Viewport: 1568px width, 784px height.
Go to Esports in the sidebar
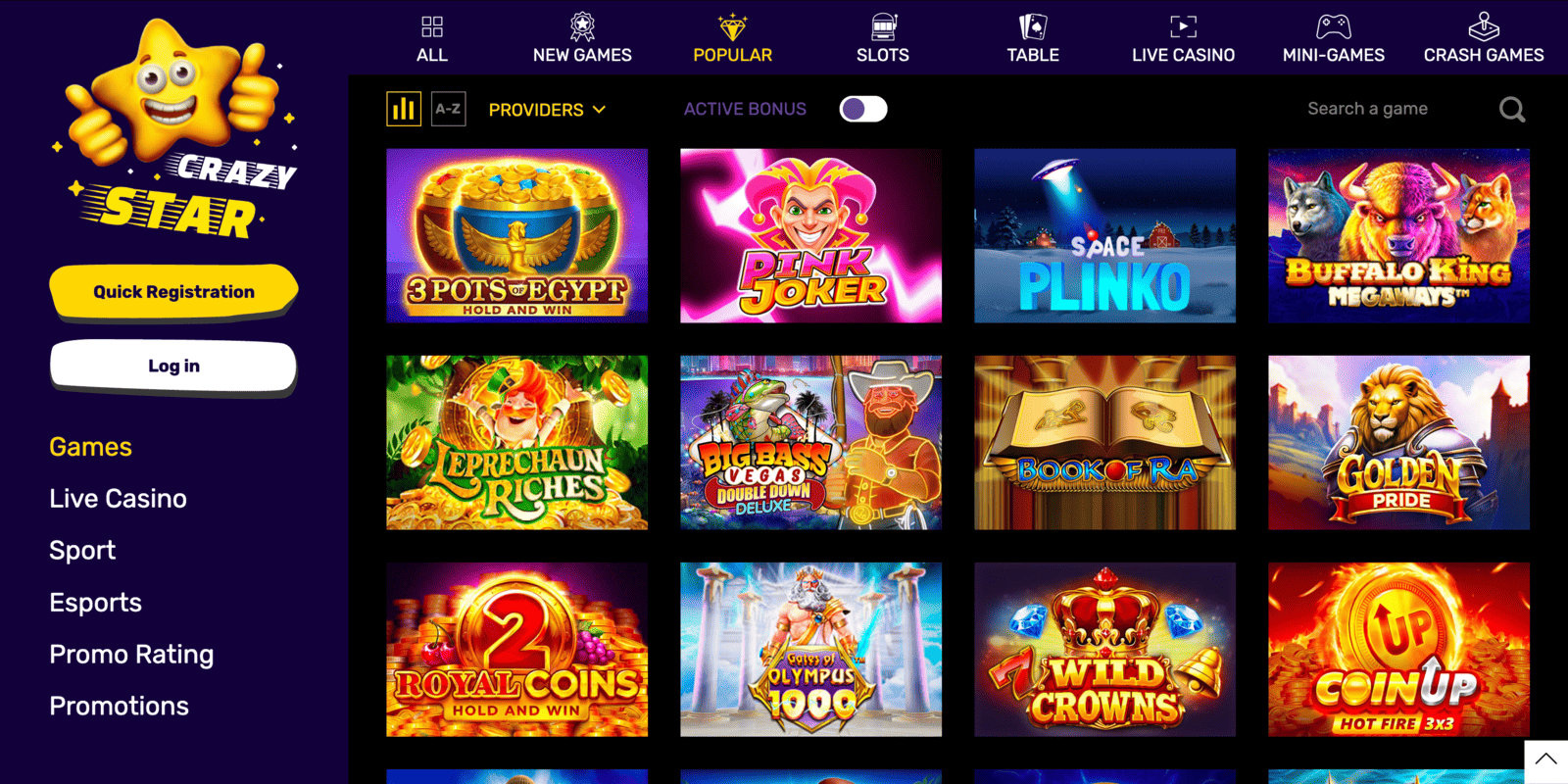tap(96, 603)
